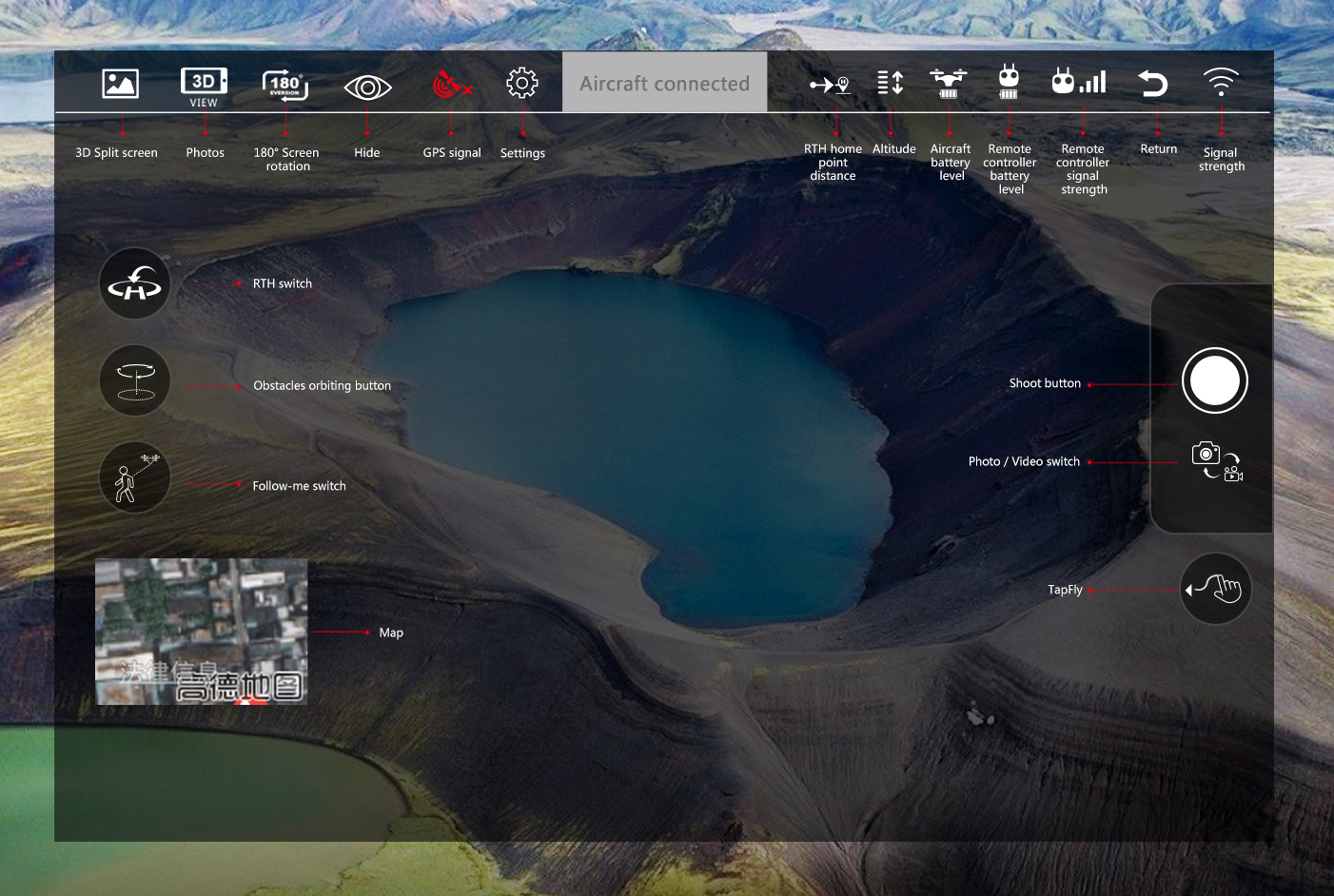Open the Map thumbnail
The height and width of the screenshot is (896, 1334).
pos(201,632)
